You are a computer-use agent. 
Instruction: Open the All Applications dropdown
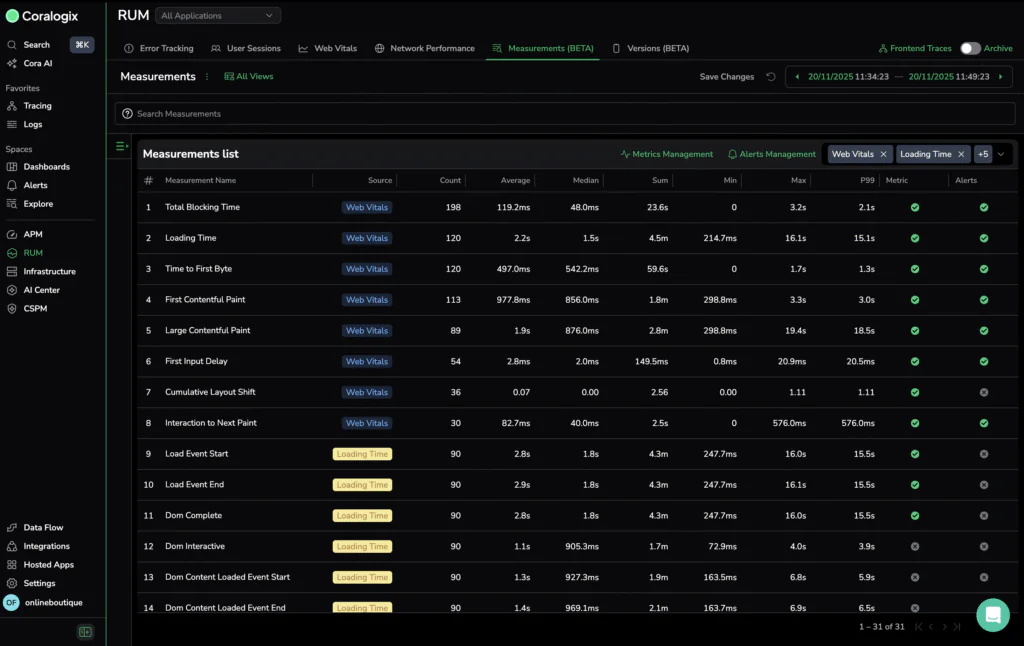click(218, 16)
